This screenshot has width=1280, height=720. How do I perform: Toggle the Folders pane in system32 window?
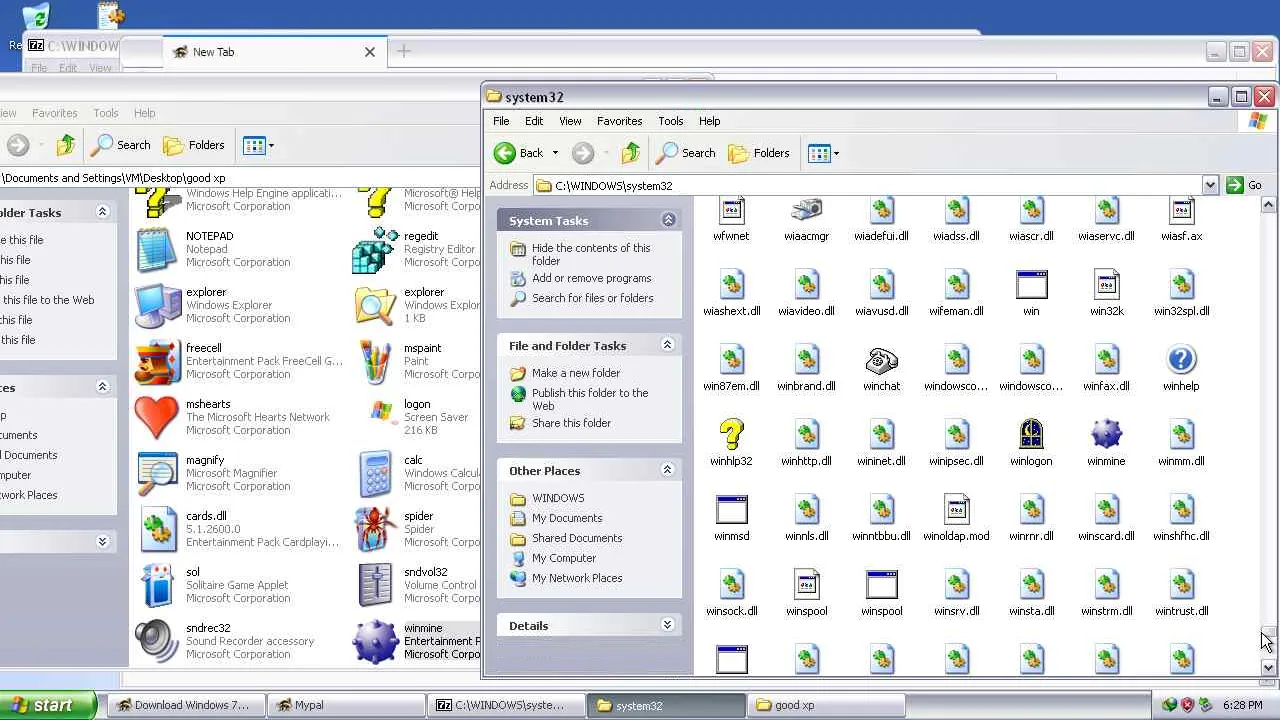(758, 153)
